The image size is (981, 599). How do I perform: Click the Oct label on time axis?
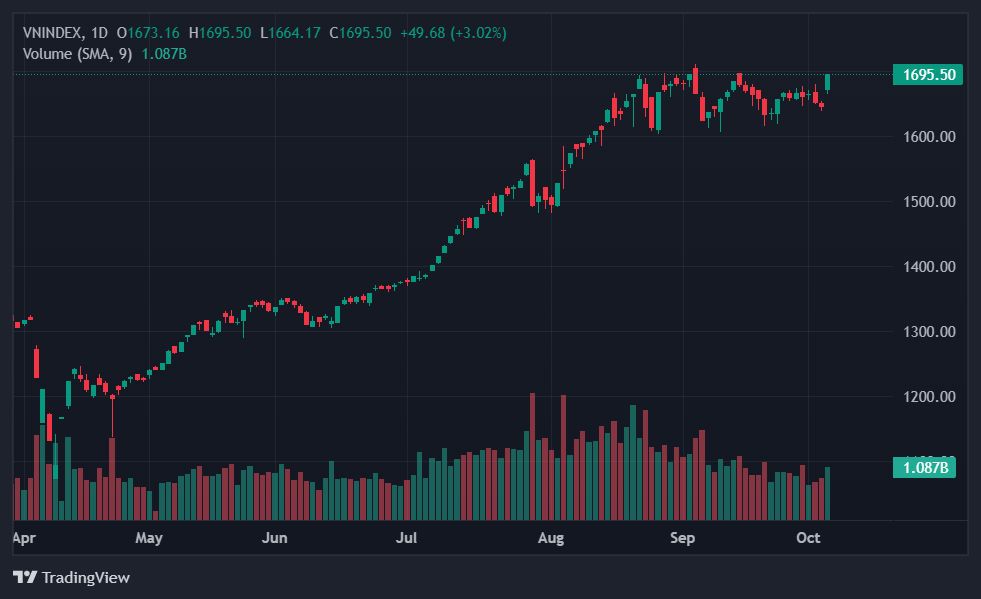(x=808, y=538)
